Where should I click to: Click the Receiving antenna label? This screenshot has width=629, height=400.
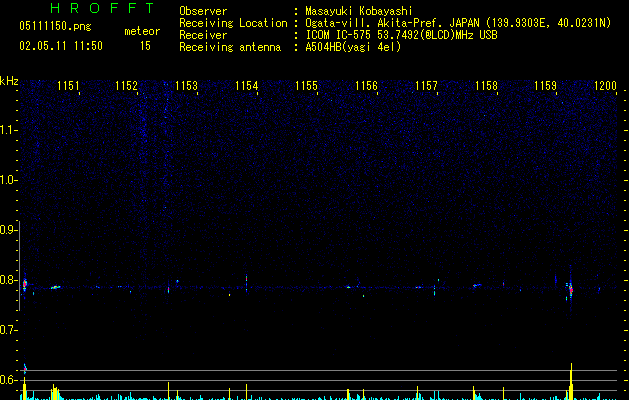[x=230, y=47]
